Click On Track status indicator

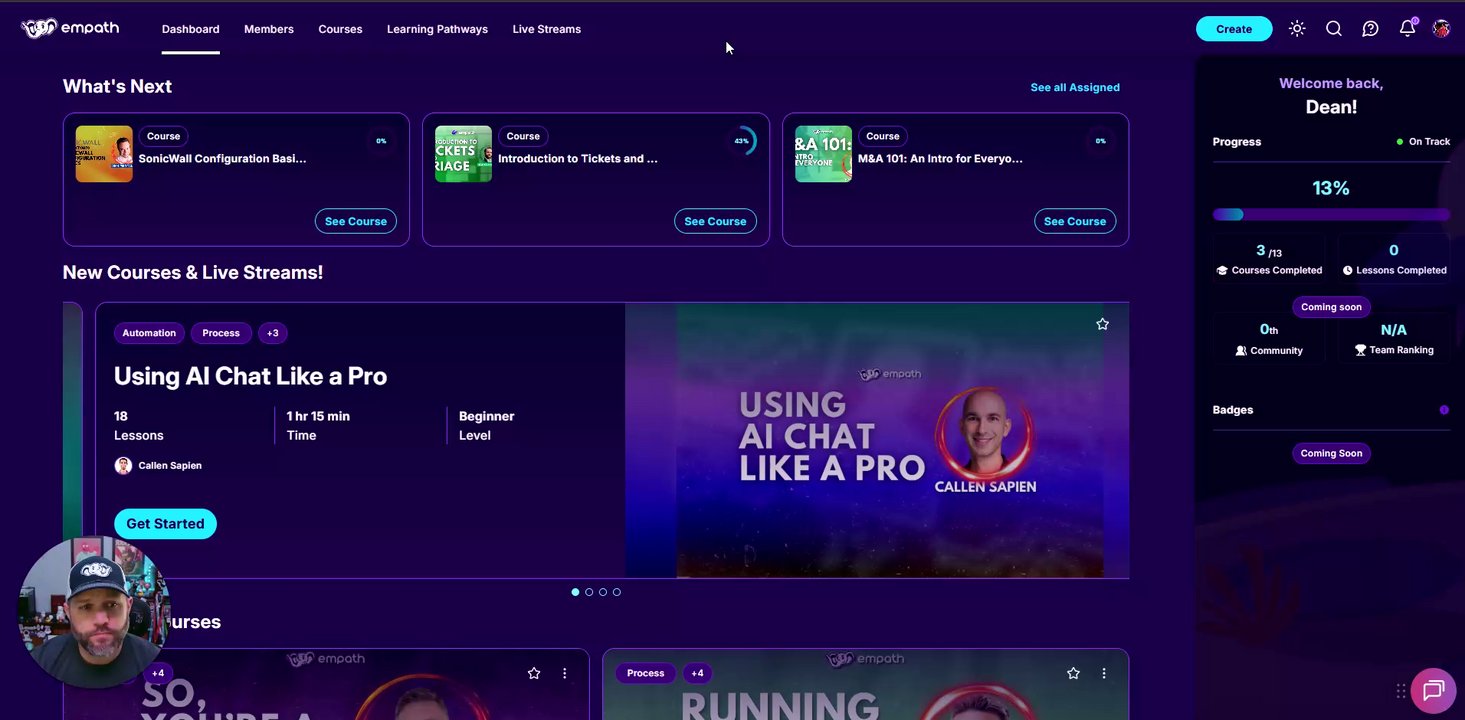tap(1423, 142)
